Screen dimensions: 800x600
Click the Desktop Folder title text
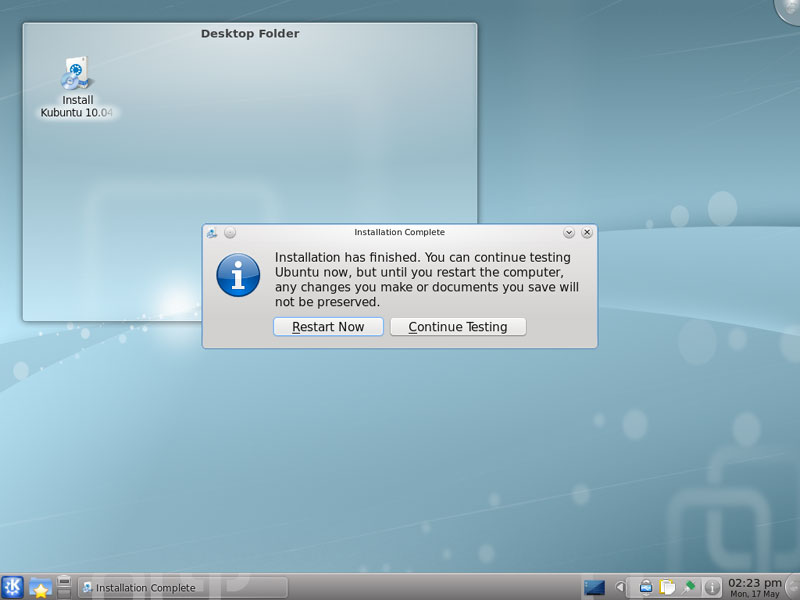click(250, 34)
